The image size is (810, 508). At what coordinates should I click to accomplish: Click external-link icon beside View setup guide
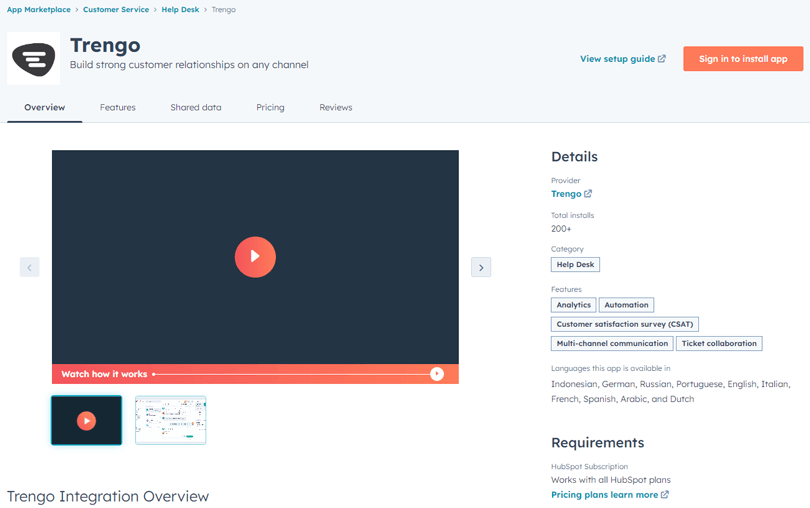(662, 58)
